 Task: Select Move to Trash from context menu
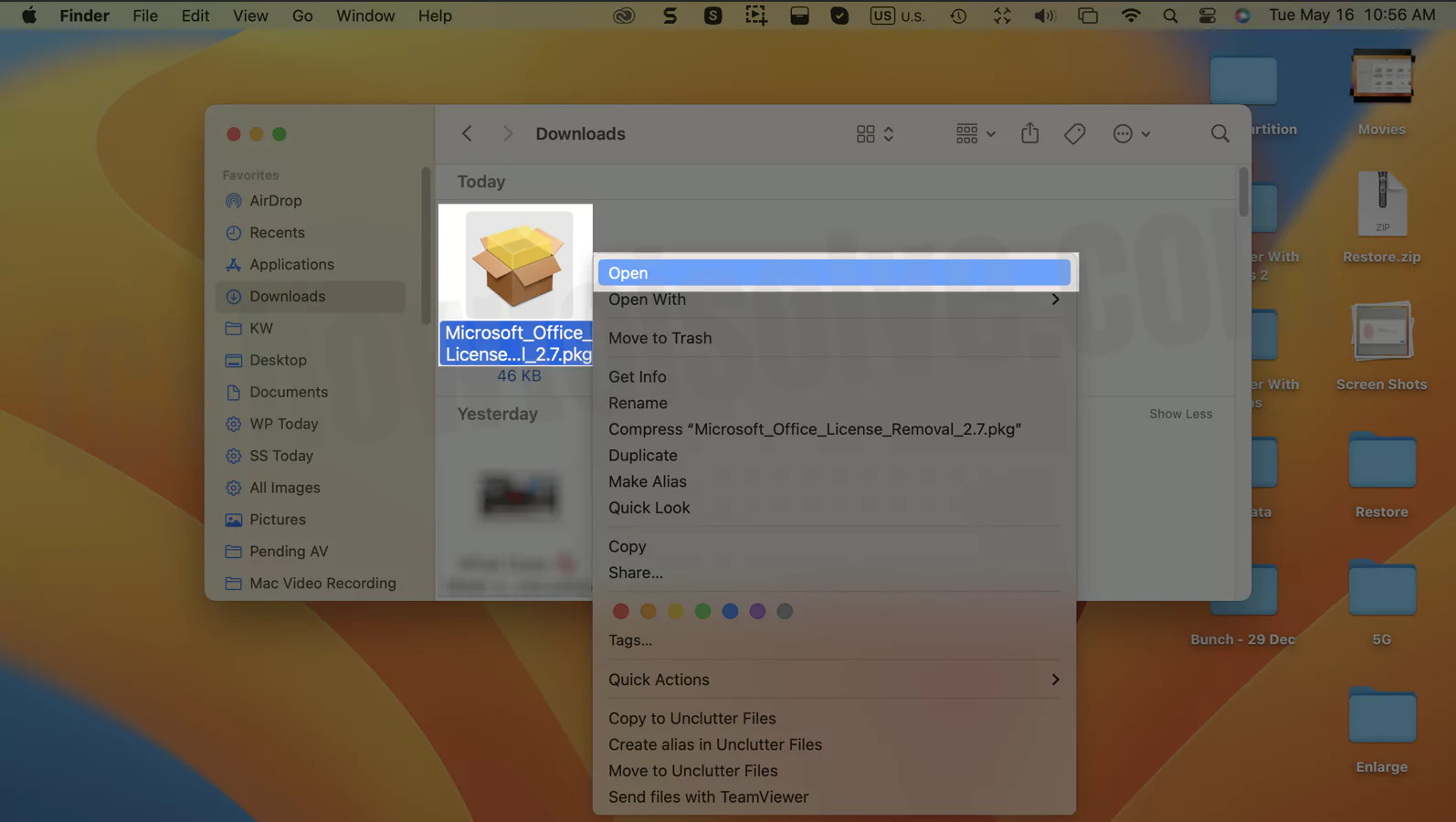pos(659,338)
